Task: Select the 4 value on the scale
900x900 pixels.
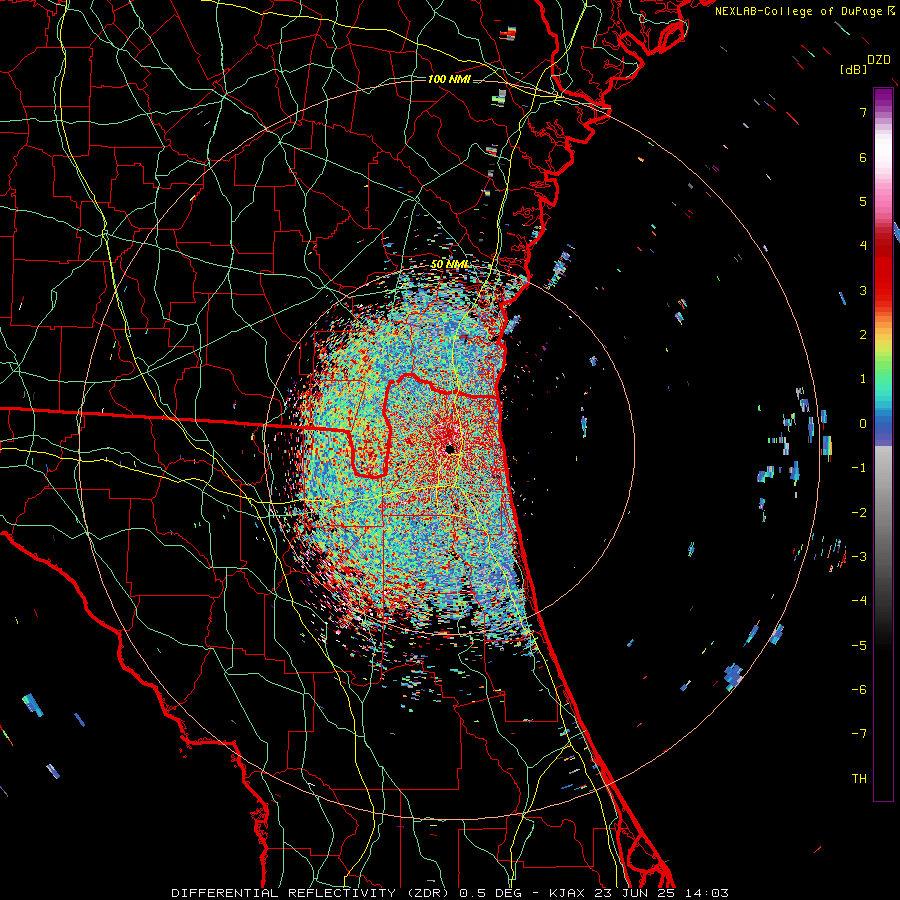Action: click(x=863, y=246)
